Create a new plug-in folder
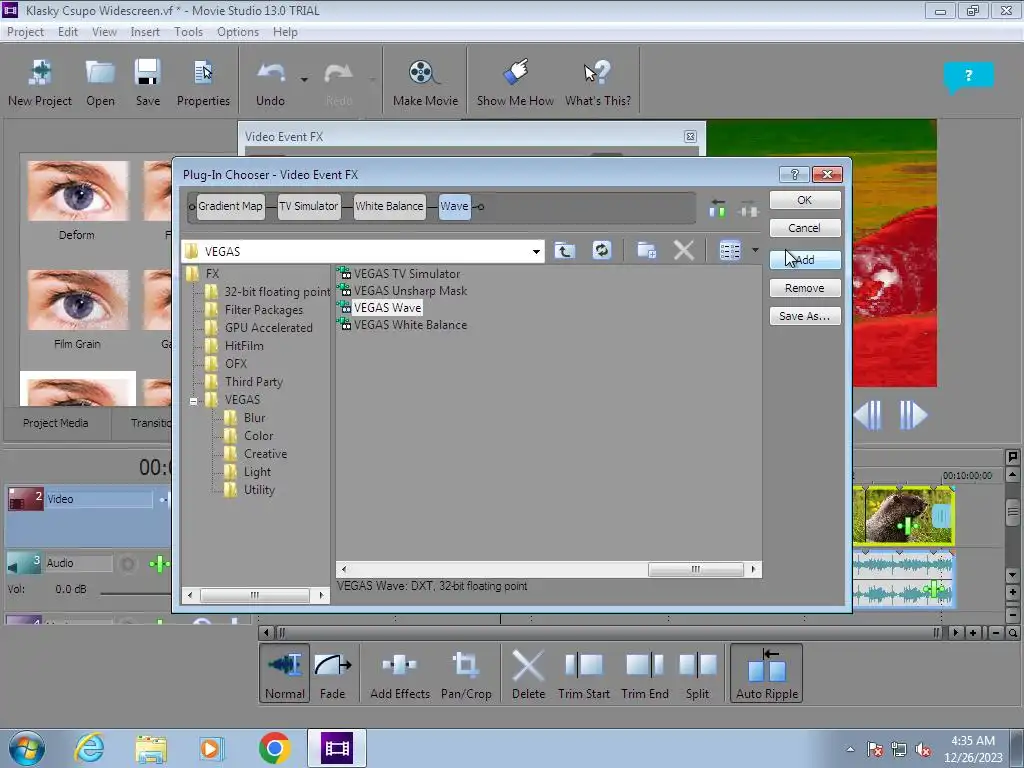This screenshot has height=768, width=1024. click(x=647, y=251)
